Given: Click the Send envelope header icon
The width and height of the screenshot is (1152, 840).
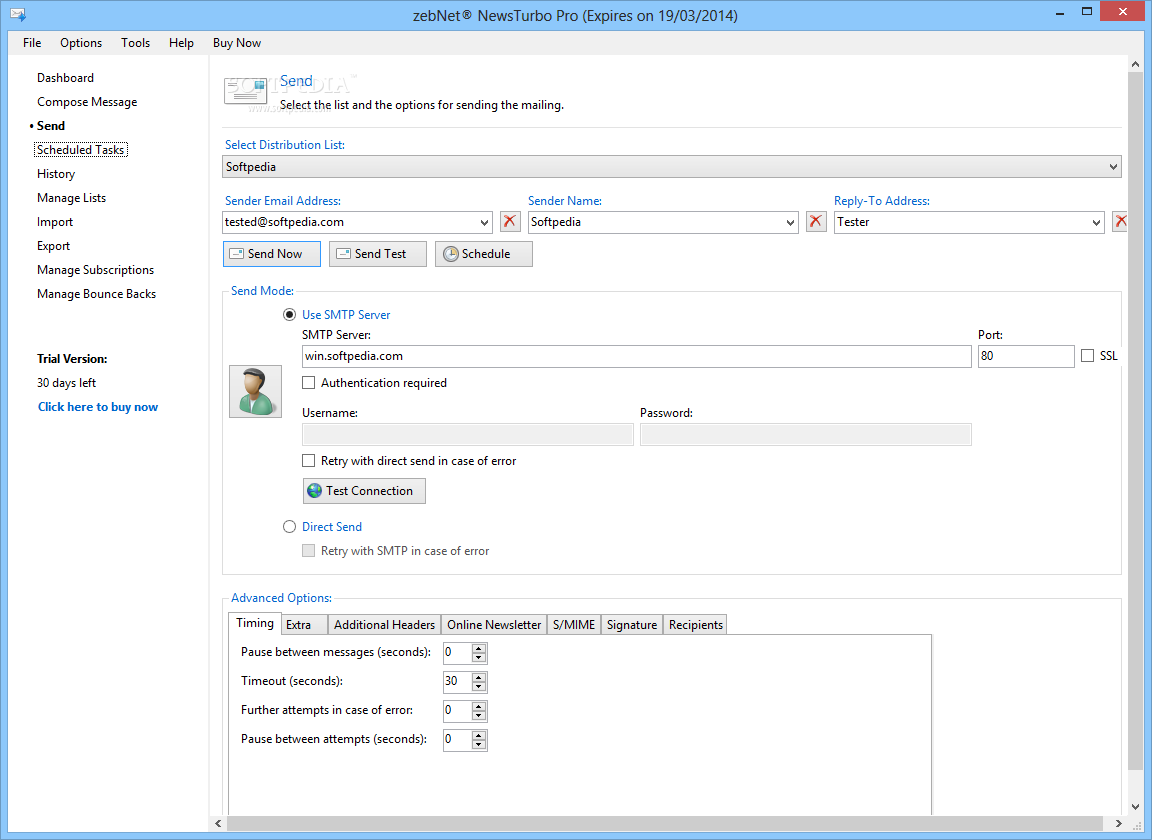Looking at the screenshot, I should pos(245,92).
